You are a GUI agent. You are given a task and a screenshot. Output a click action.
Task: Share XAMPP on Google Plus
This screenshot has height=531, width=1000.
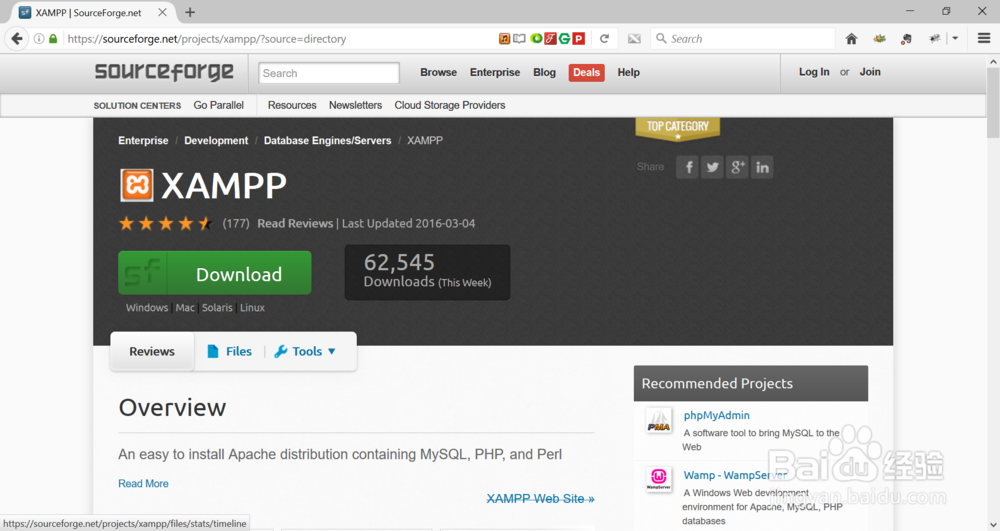(x=737, y=167)
